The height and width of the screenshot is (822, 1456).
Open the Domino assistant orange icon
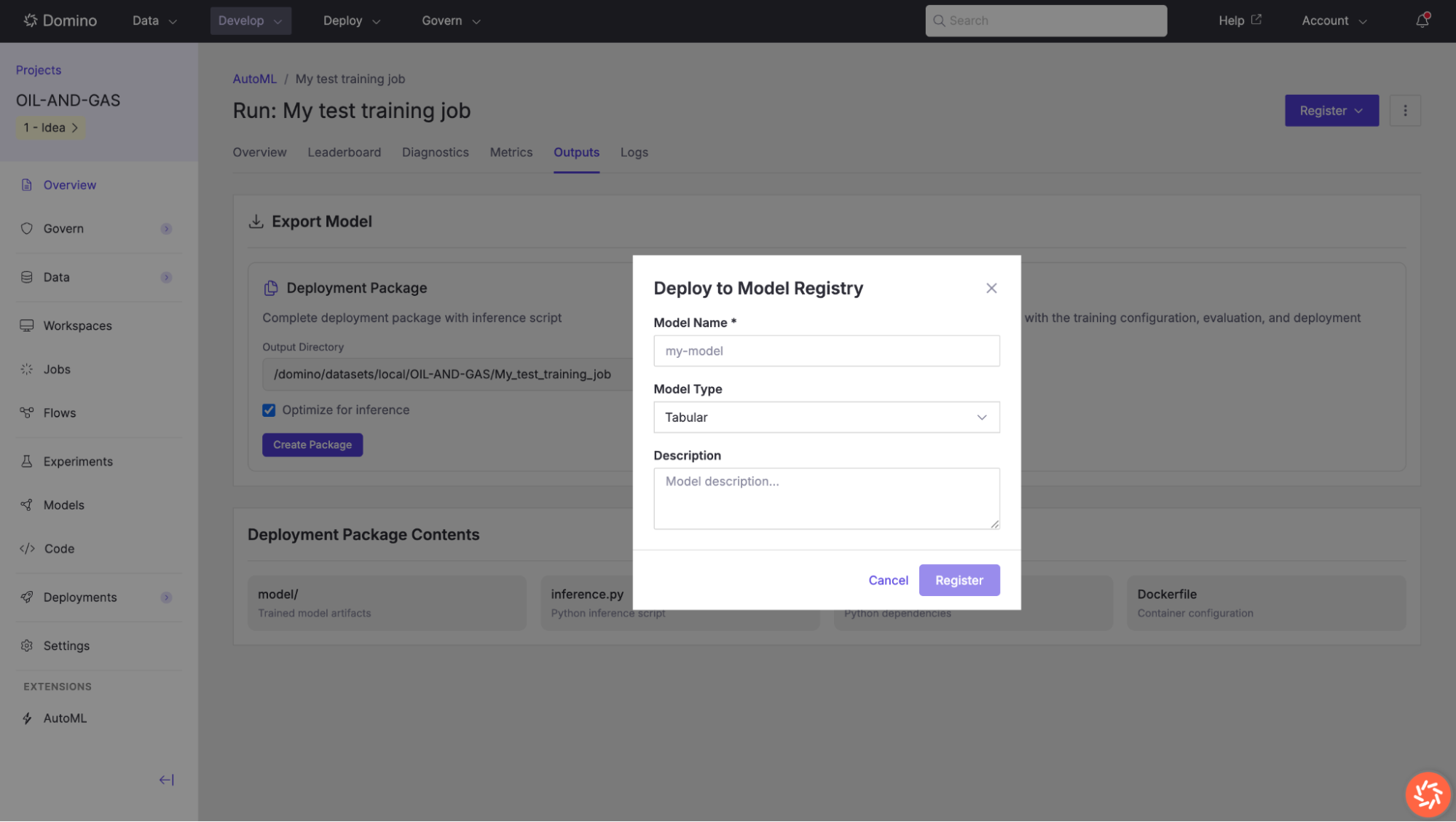[x=1428, y=794]
